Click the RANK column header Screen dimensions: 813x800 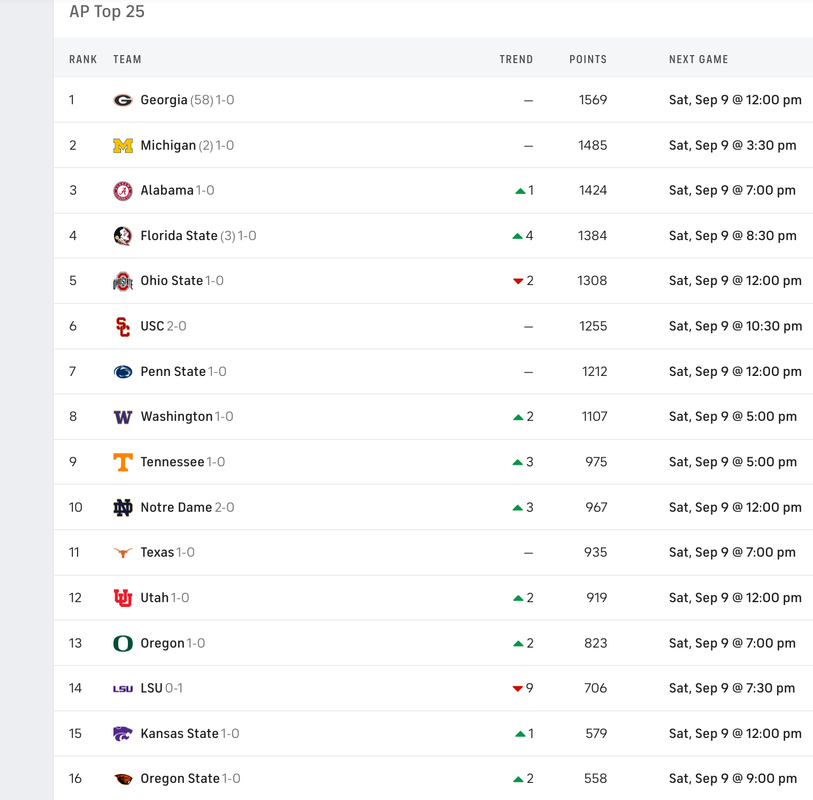[x=83, y=60]
